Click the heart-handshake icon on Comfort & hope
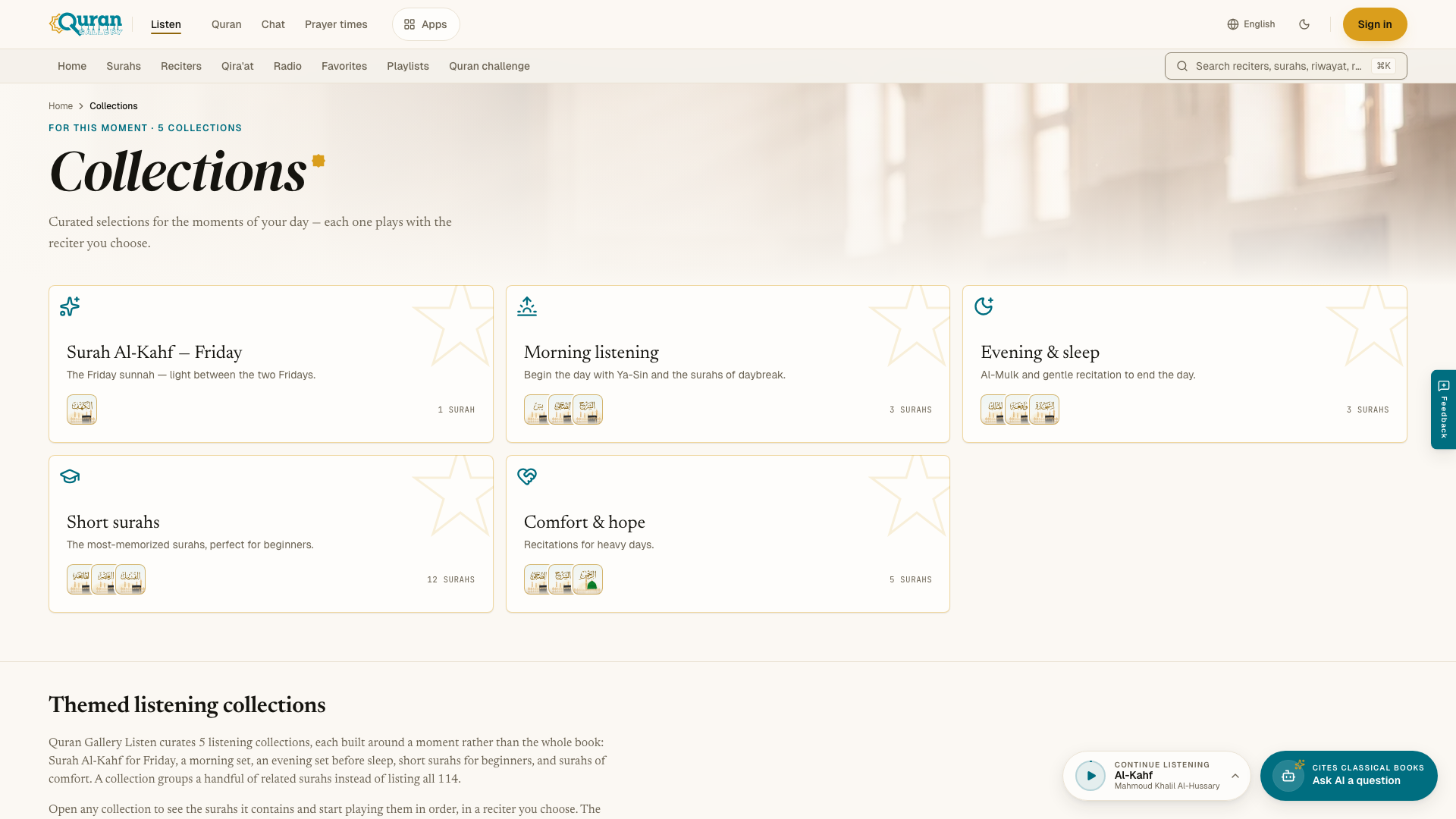1456x819 pixels. point(527,476)
